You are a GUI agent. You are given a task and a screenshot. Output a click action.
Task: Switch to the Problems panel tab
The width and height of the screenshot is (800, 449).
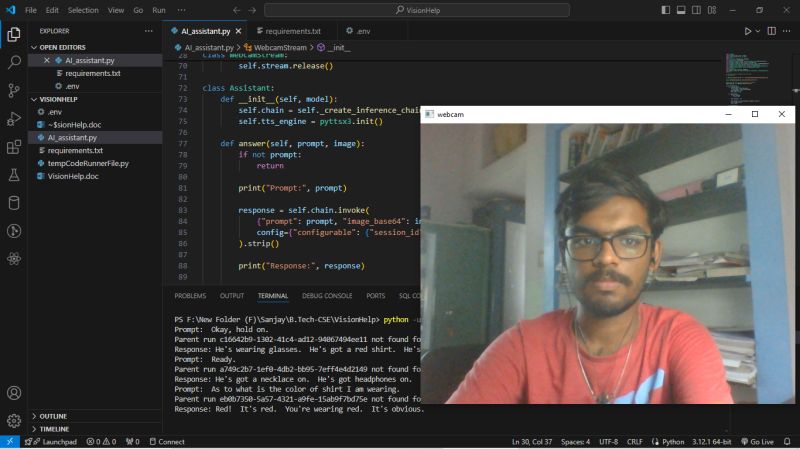tap(190, 296)
